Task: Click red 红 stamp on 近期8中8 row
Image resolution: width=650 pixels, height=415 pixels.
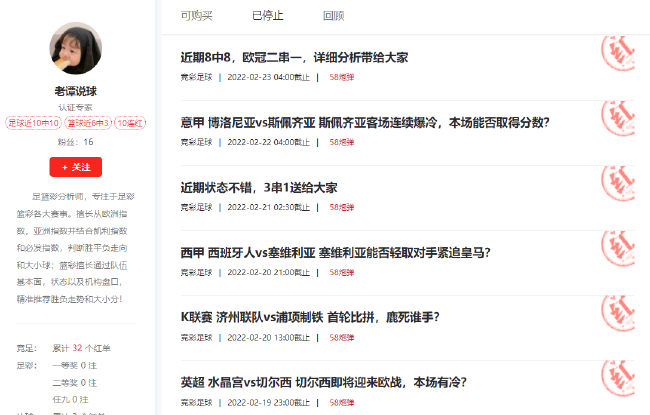Action: 618,53
